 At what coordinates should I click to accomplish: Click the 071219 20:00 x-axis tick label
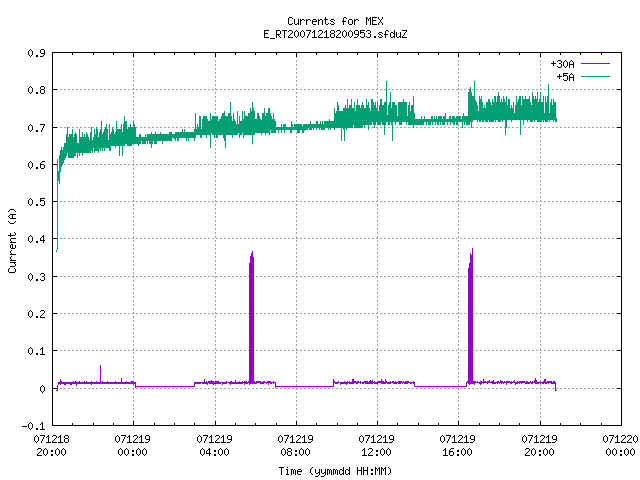539,446
